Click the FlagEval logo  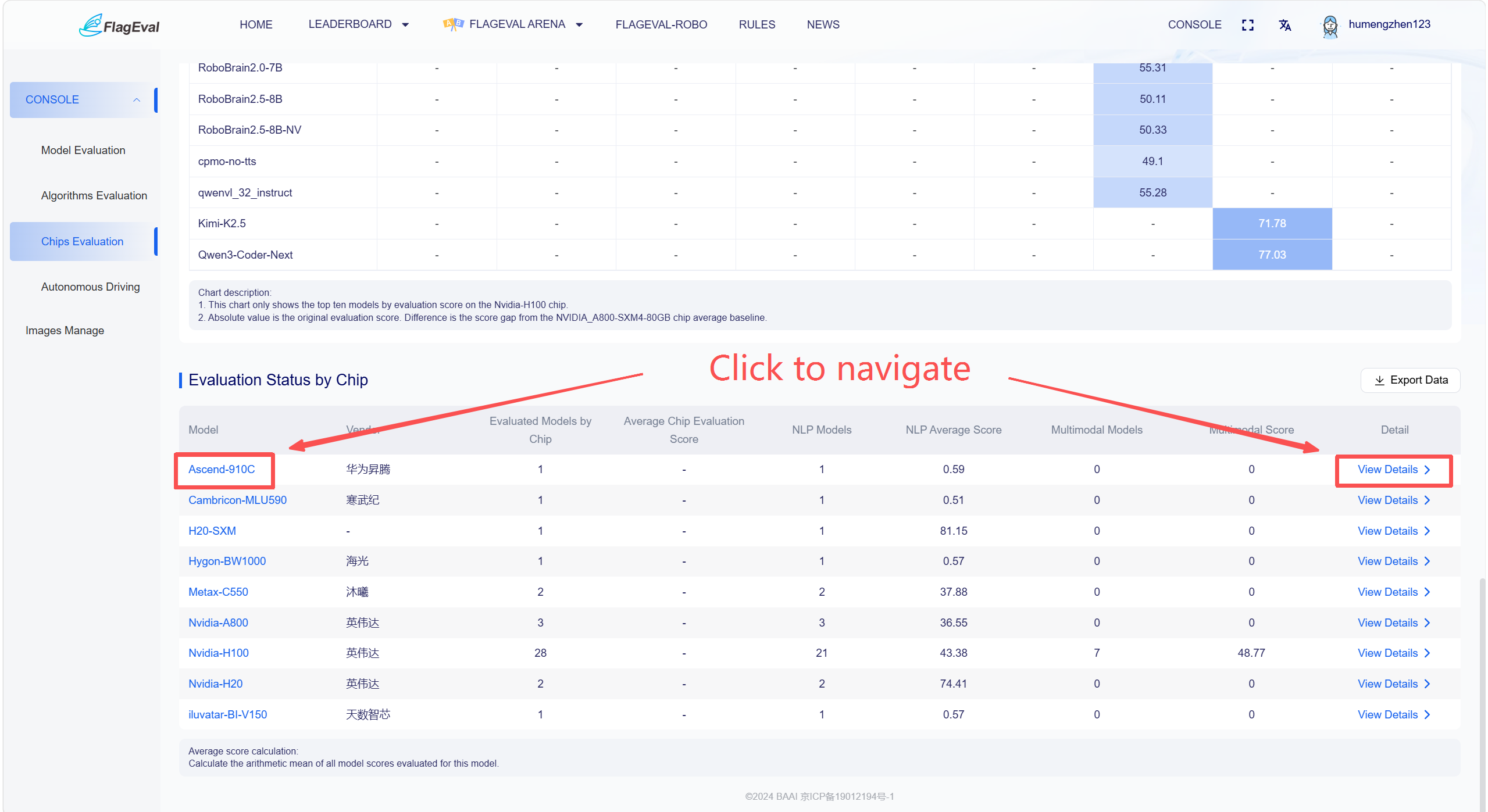(119, 26)
